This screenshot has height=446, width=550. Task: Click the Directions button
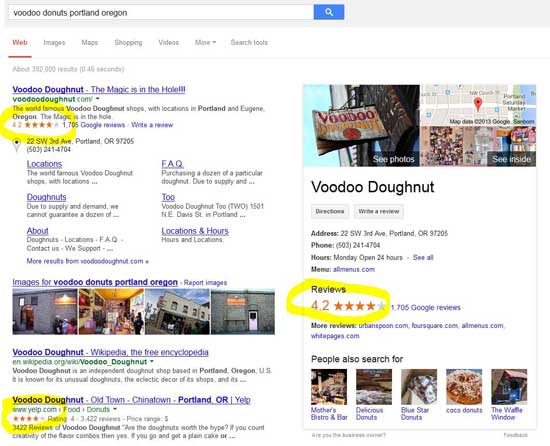(330, 211)
